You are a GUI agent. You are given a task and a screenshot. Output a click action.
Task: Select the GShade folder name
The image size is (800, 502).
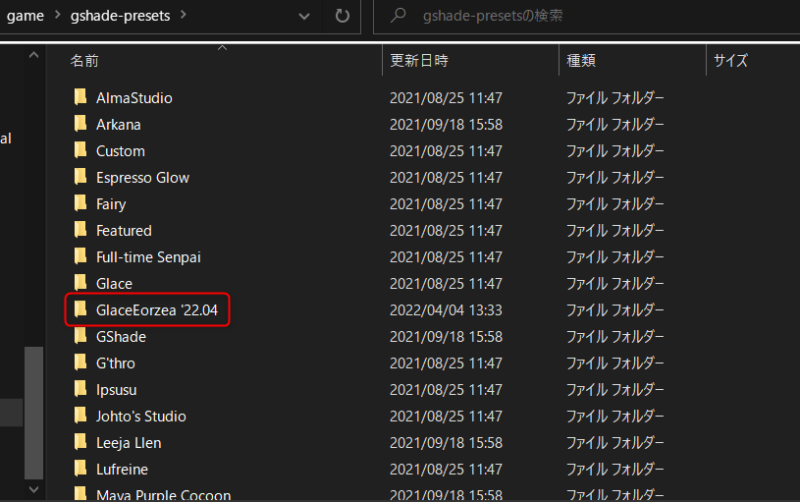pos(121,336)
